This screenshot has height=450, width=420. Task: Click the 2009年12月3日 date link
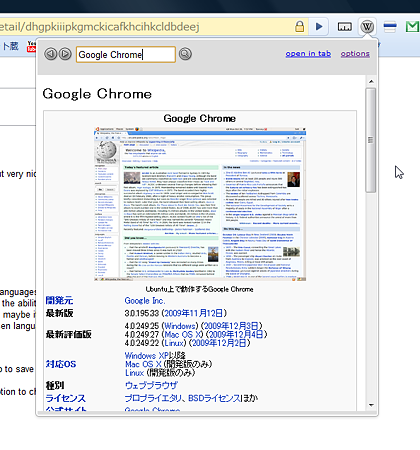pyautogui.click(x=231, y=326)
